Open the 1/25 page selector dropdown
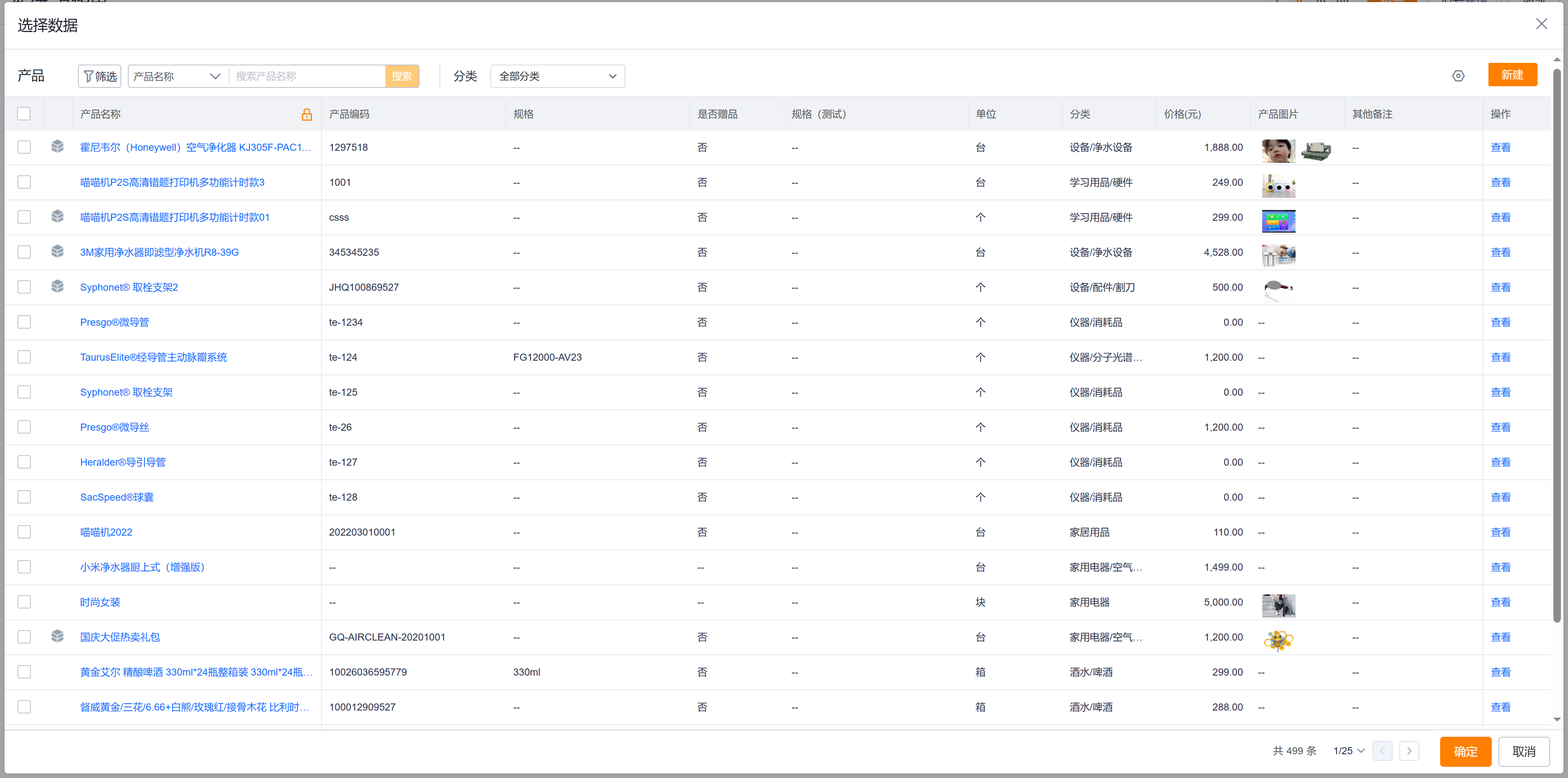The image size is (1568, 778). coord(1348,751)
